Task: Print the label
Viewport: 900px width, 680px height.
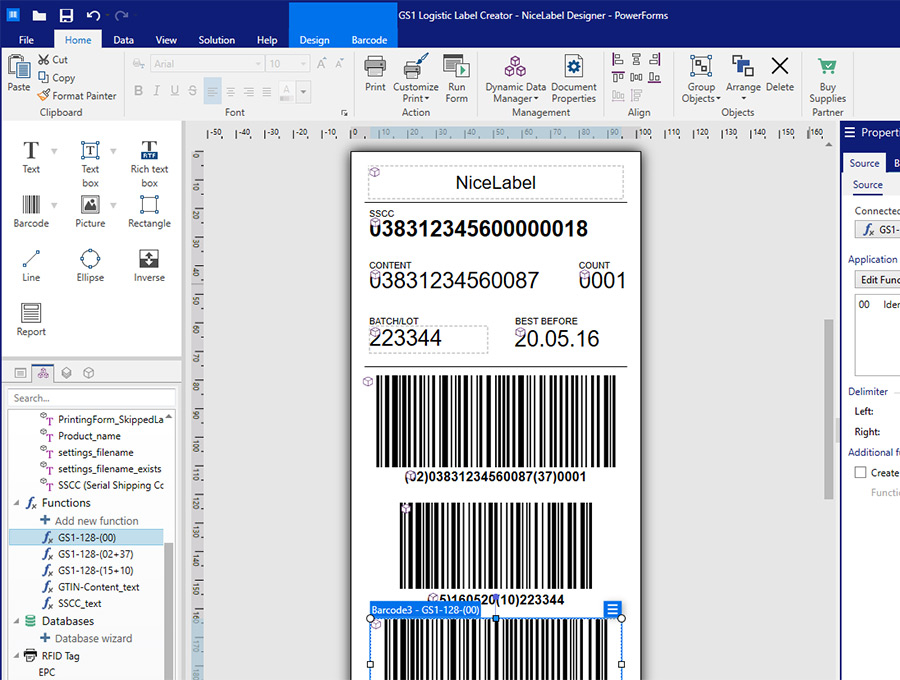Action: (375, 73)
